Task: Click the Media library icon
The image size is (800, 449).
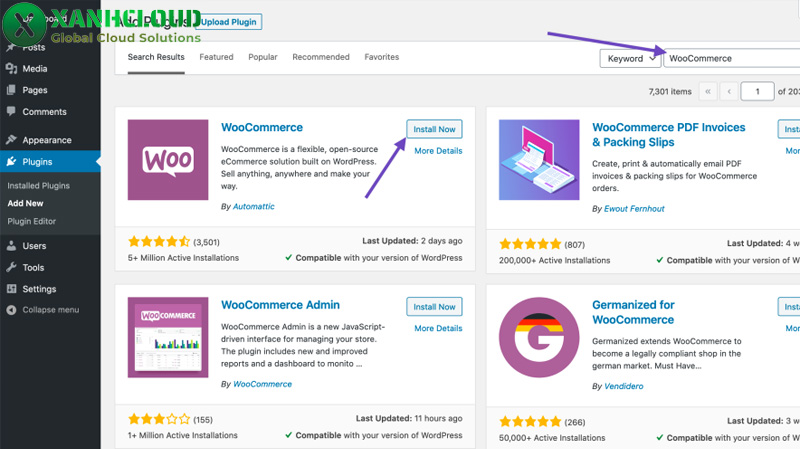Action: pyautogui.click(x=11, y=69)
